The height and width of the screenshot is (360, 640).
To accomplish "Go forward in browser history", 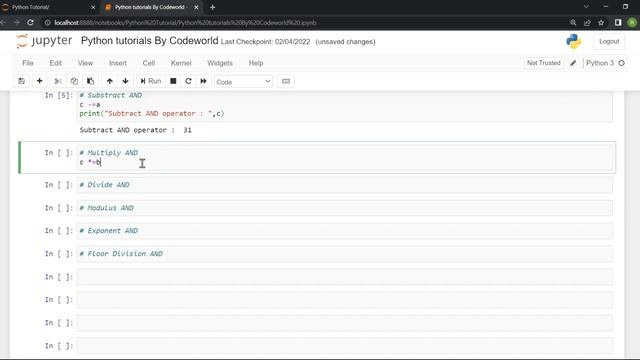I will pyautogui.click(x=16, y=23).
